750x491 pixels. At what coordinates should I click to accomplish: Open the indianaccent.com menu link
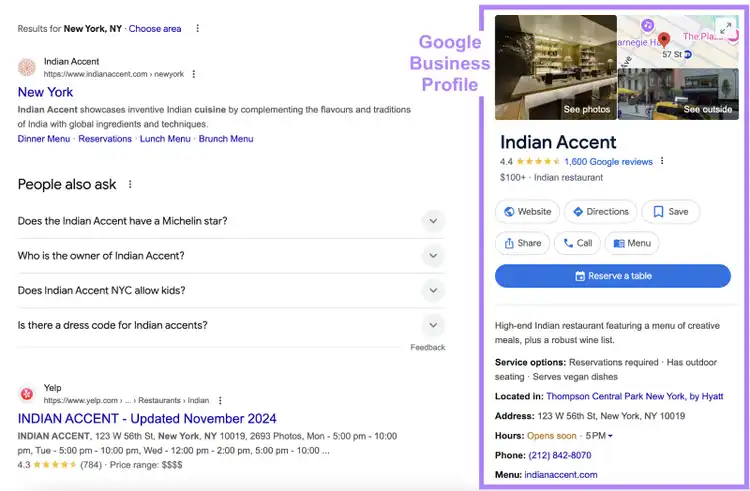click(x=561, y=475)
